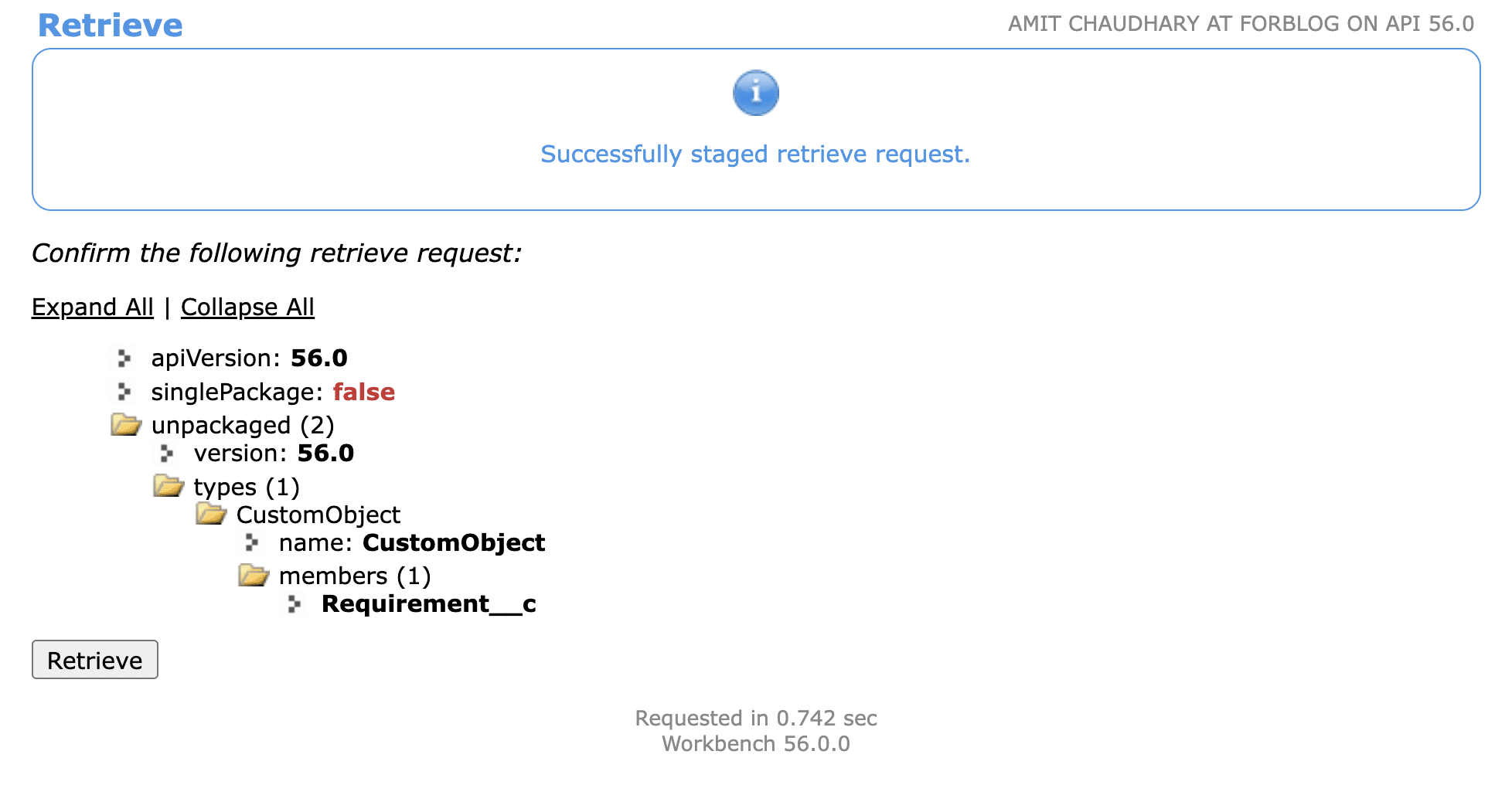
Task: Open the Retrieve page heading link
Action: click(x=110, y=25)
